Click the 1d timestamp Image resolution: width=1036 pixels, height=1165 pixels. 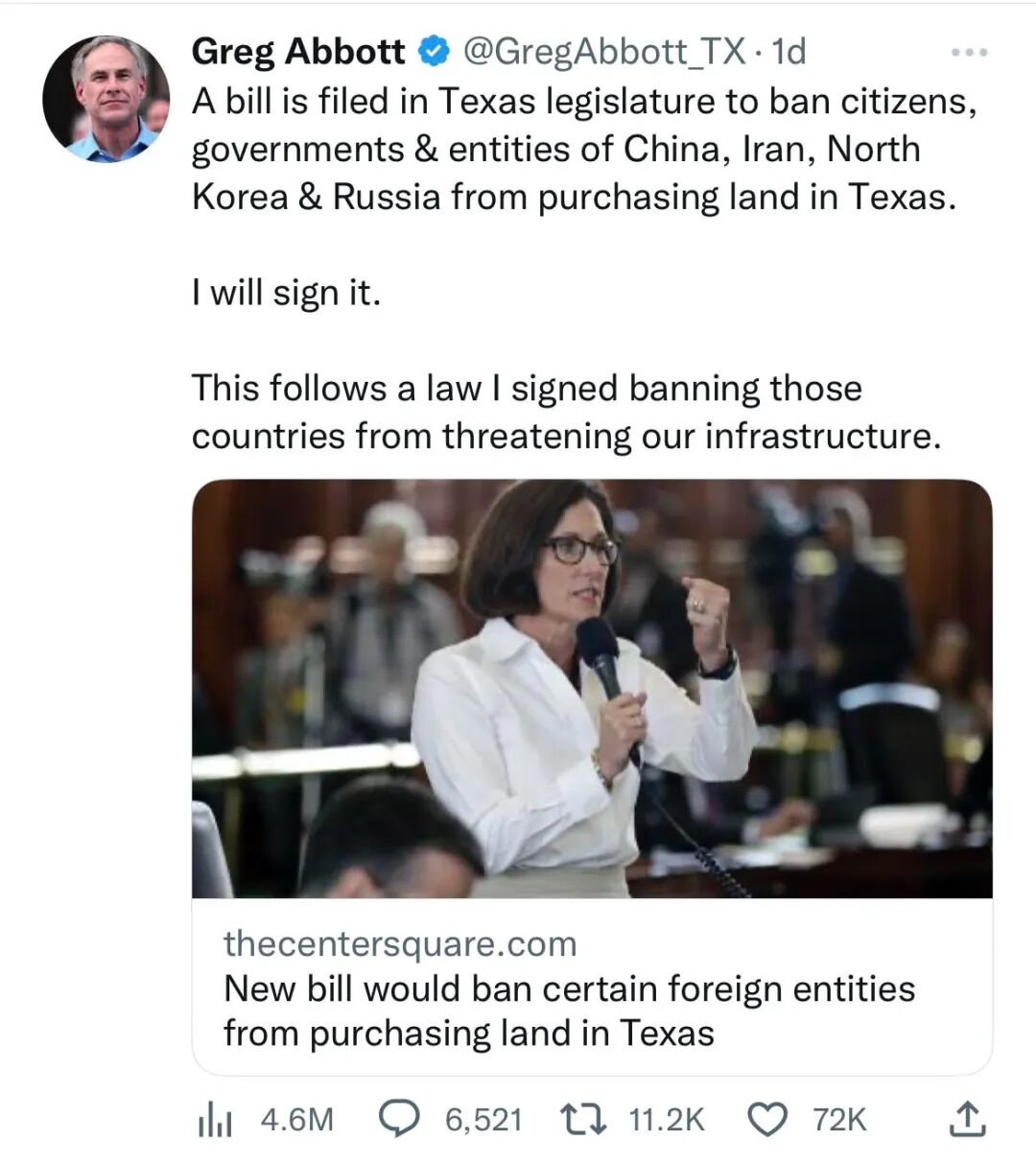[x=789, y=51]
